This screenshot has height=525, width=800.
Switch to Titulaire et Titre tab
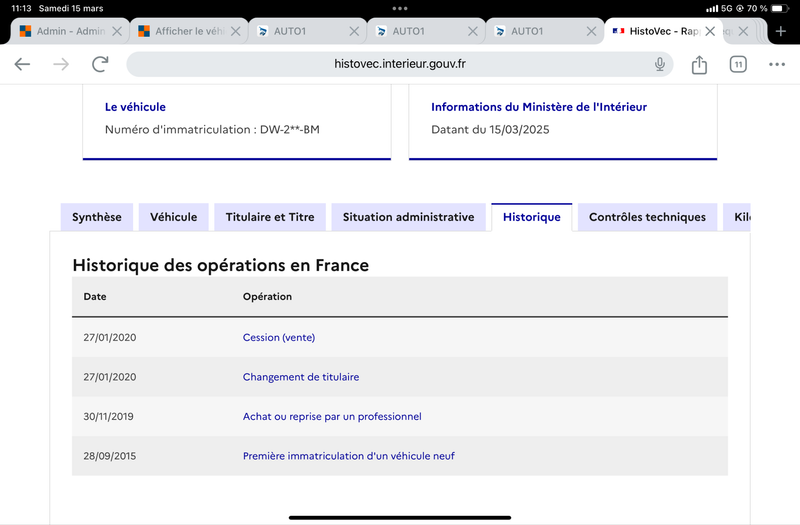[270, 217]
